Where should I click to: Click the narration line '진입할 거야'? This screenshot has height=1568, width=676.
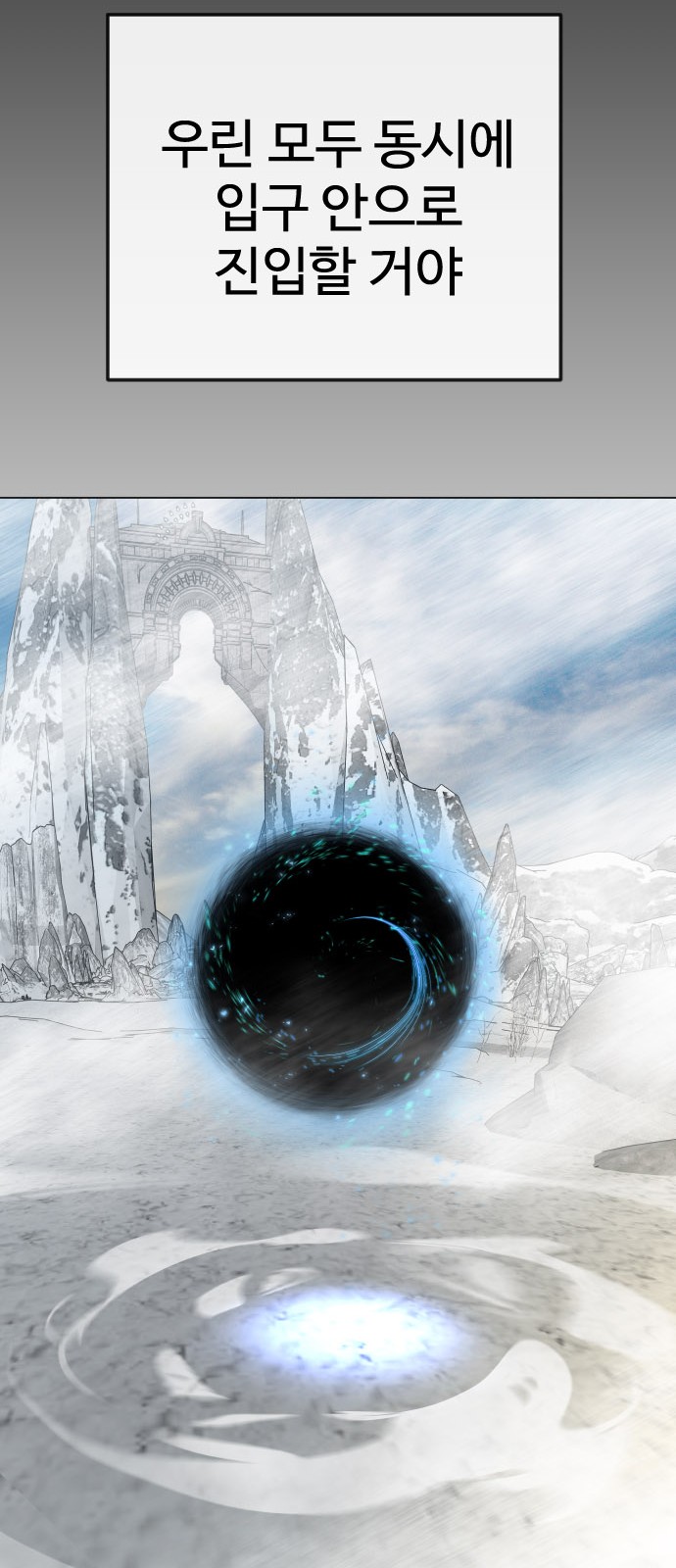pyautogui.click(x=338, y=272)
